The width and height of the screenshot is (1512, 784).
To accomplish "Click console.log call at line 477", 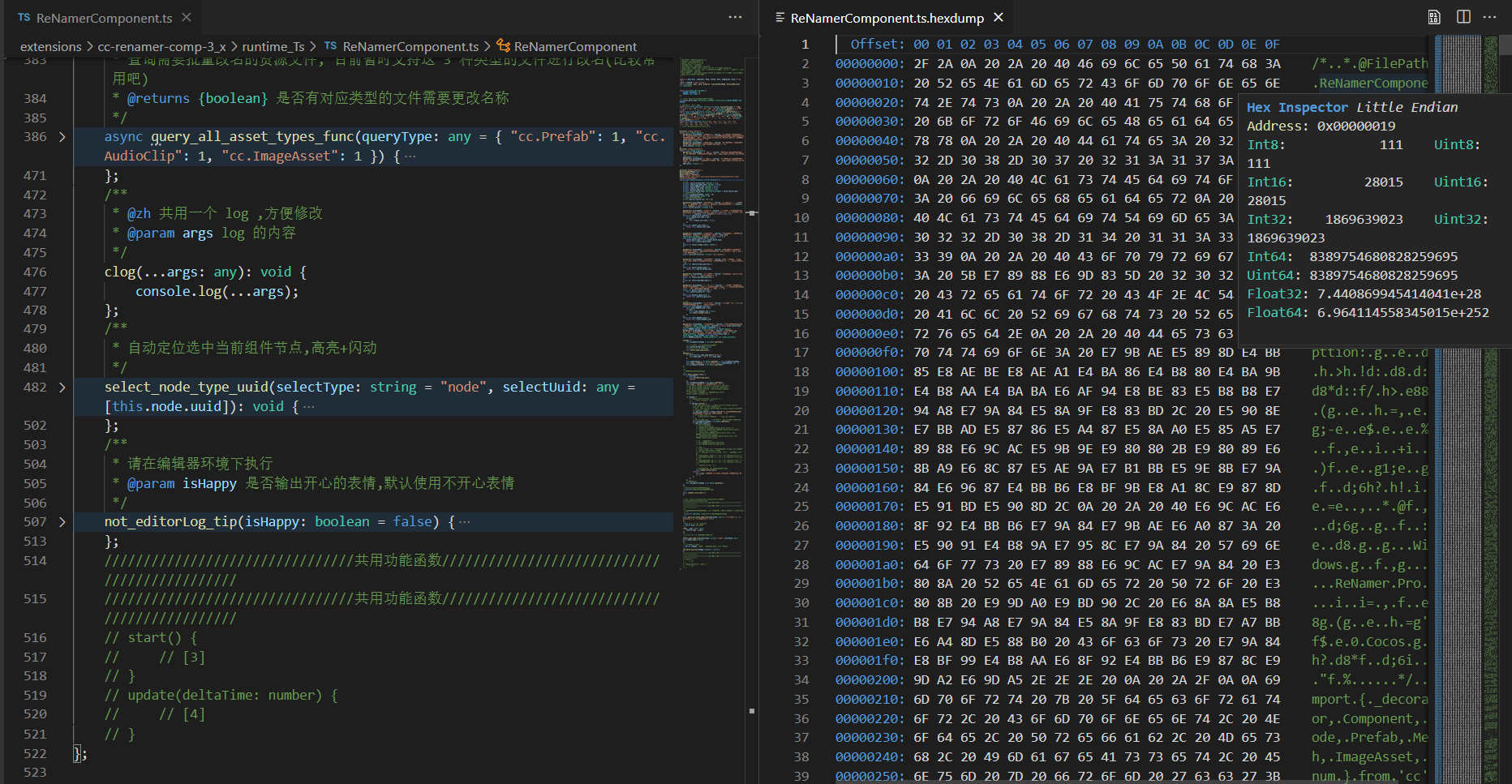I will 217,292.
